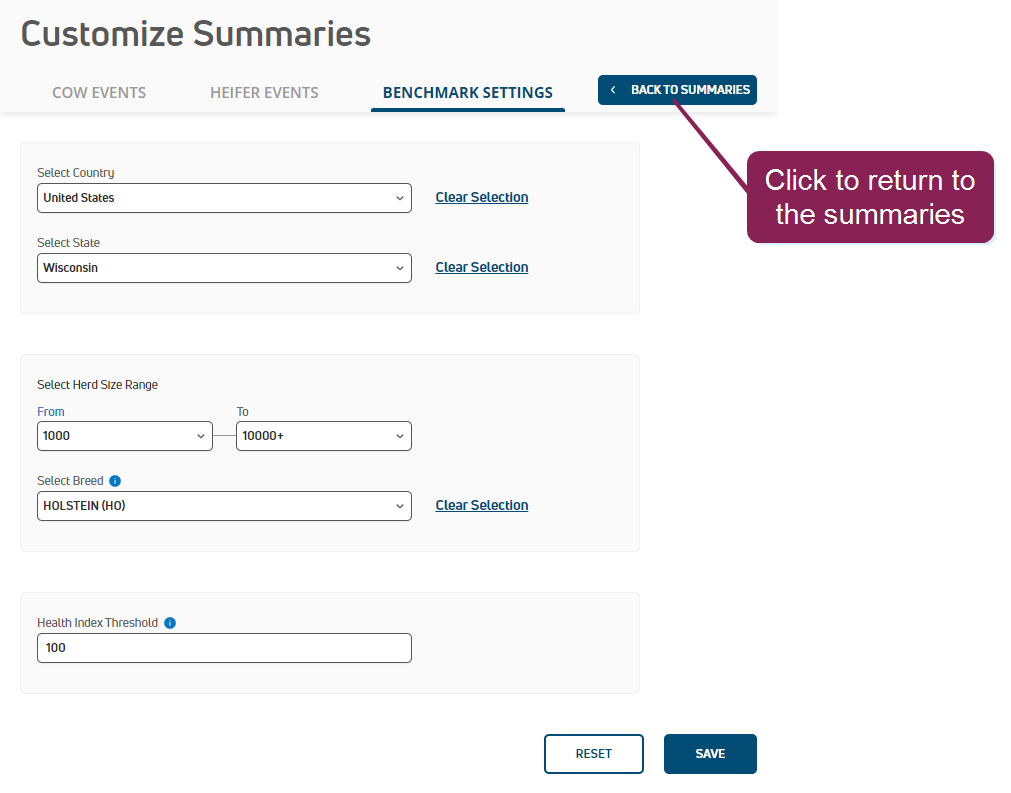Image resolution: width=1011 pixels, height=793 pixels.
Task: Open the Select Country dropdown
Action: 224,198
